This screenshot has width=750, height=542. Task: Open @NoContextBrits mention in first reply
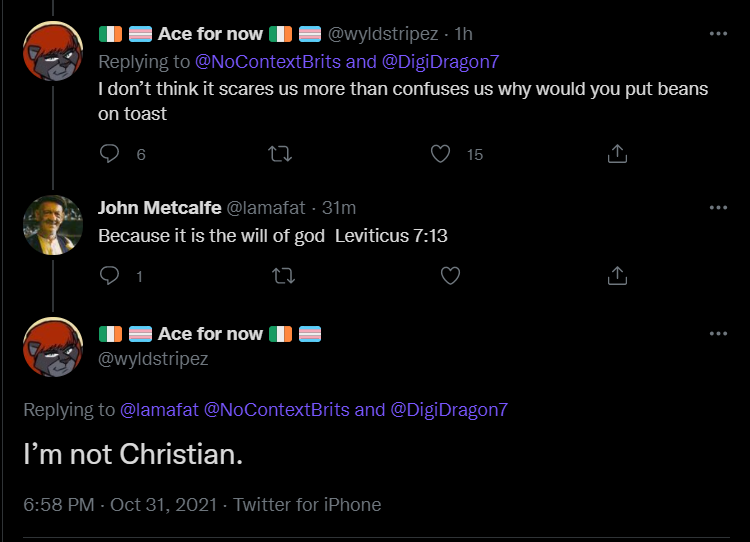coord(268,62)
